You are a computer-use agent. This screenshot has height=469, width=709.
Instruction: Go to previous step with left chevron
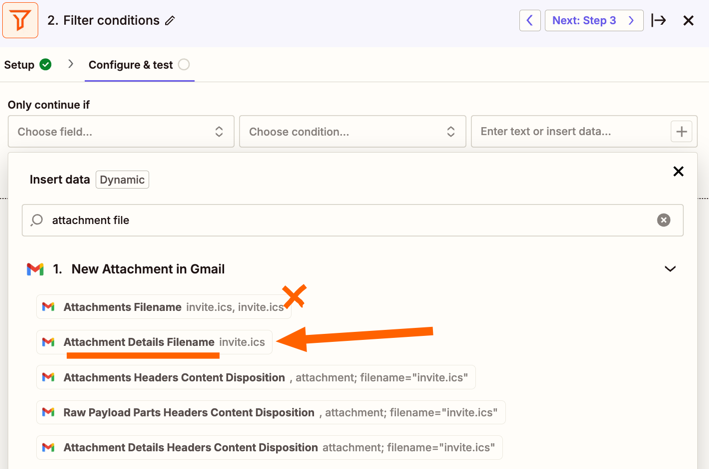[529, 20]
